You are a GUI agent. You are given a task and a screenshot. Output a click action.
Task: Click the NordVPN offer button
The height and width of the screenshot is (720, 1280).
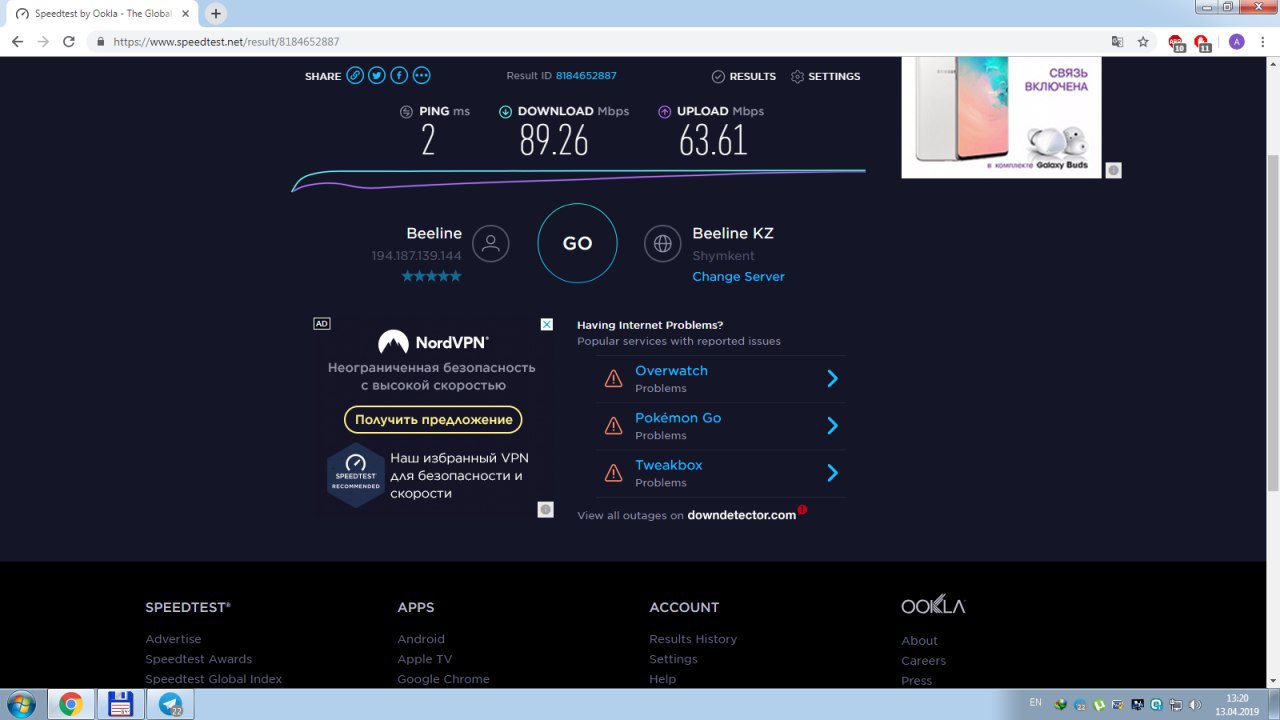[x=433, y=419]
